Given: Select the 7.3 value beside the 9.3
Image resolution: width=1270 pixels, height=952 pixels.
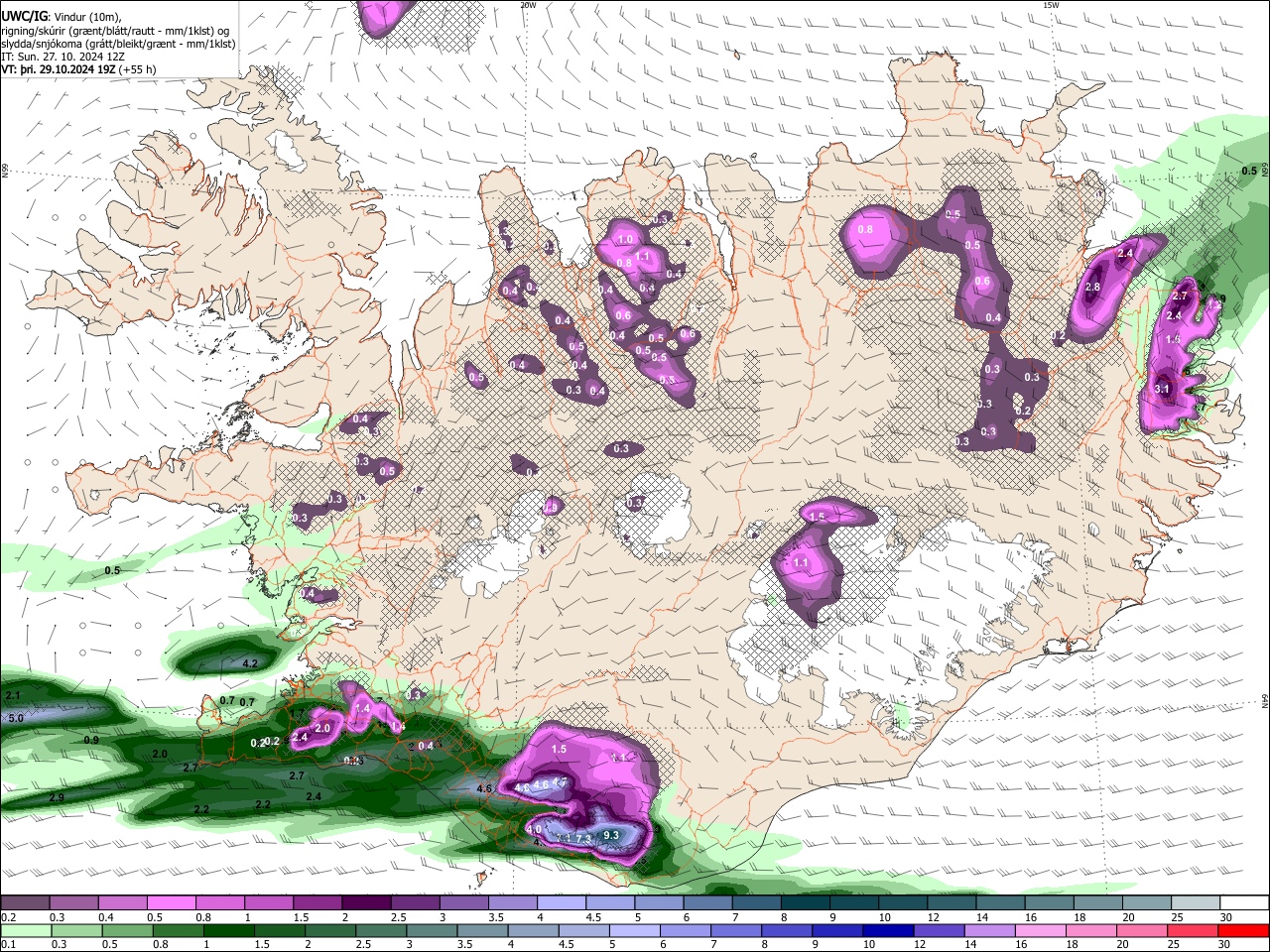Looking at the screenshot, I should point(583,839).
